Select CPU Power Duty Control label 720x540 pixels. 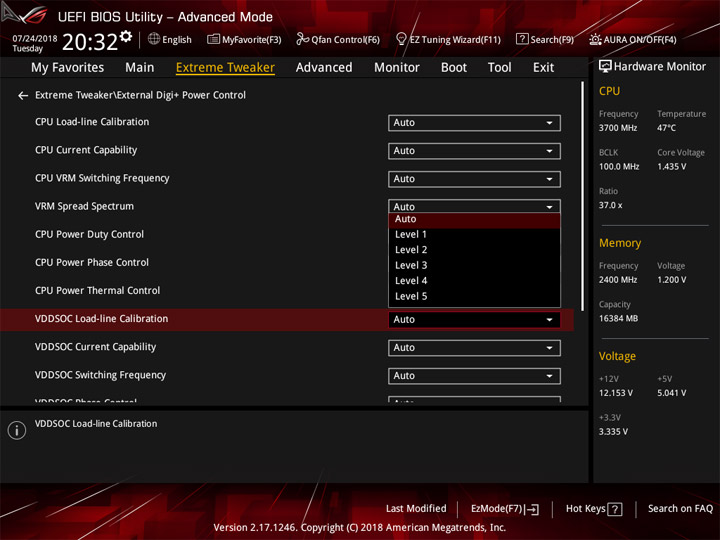pos(90,234)
